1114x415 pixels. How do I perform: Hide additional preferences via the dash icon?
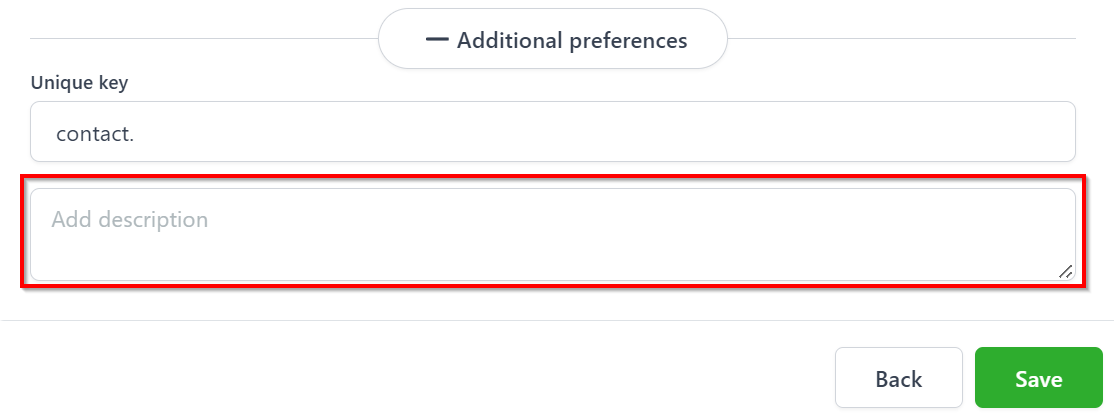[436, 40]
